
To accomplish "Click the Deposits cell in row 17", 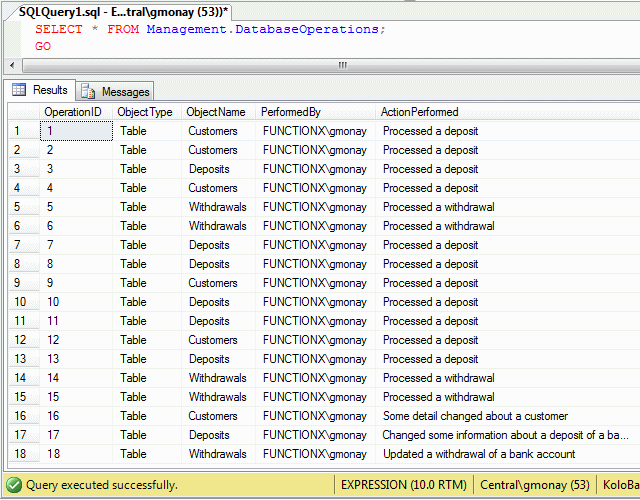I will pyautogui.click(x=218, y=435).
